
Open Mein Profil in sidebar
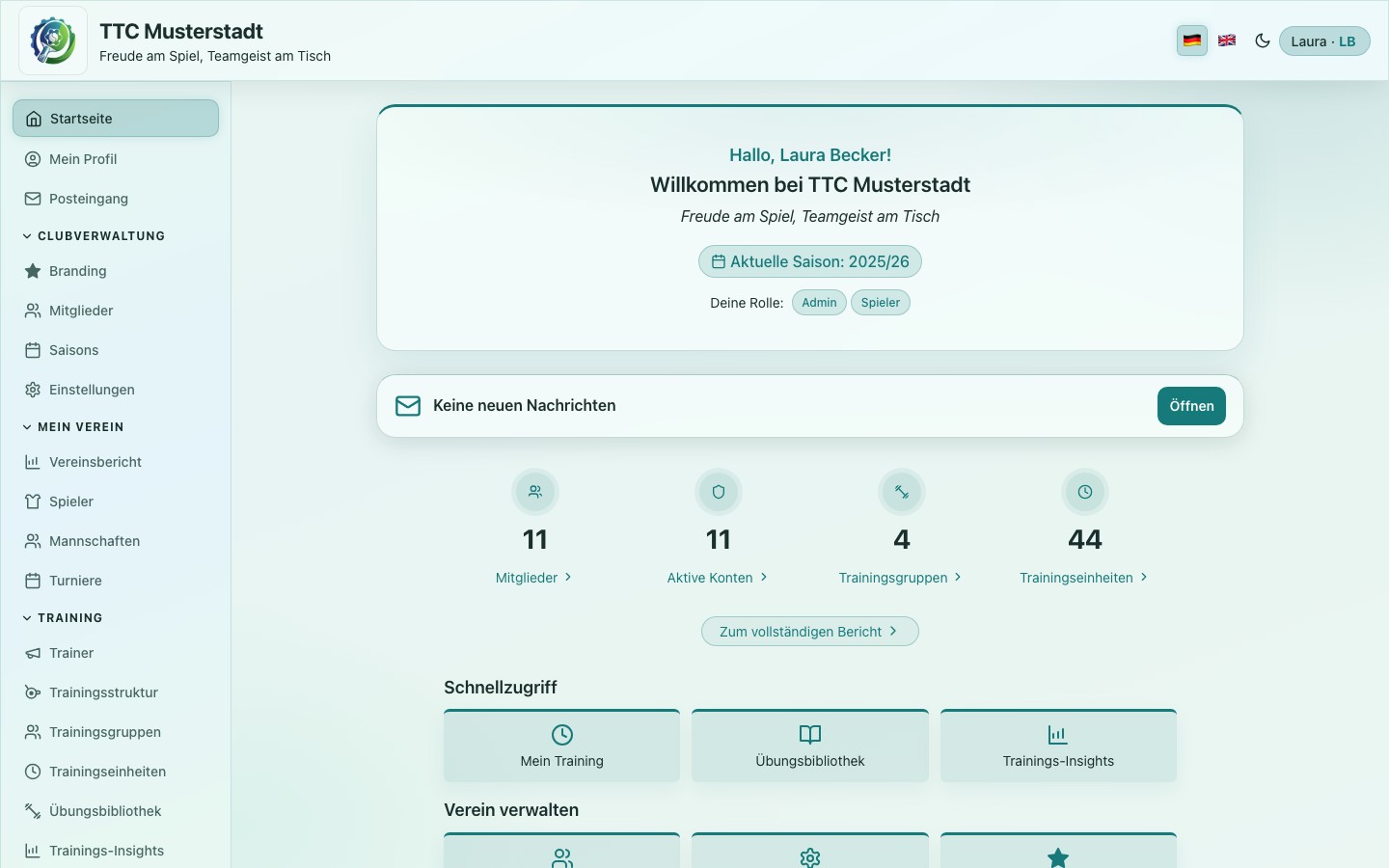[x=116, y=159]
